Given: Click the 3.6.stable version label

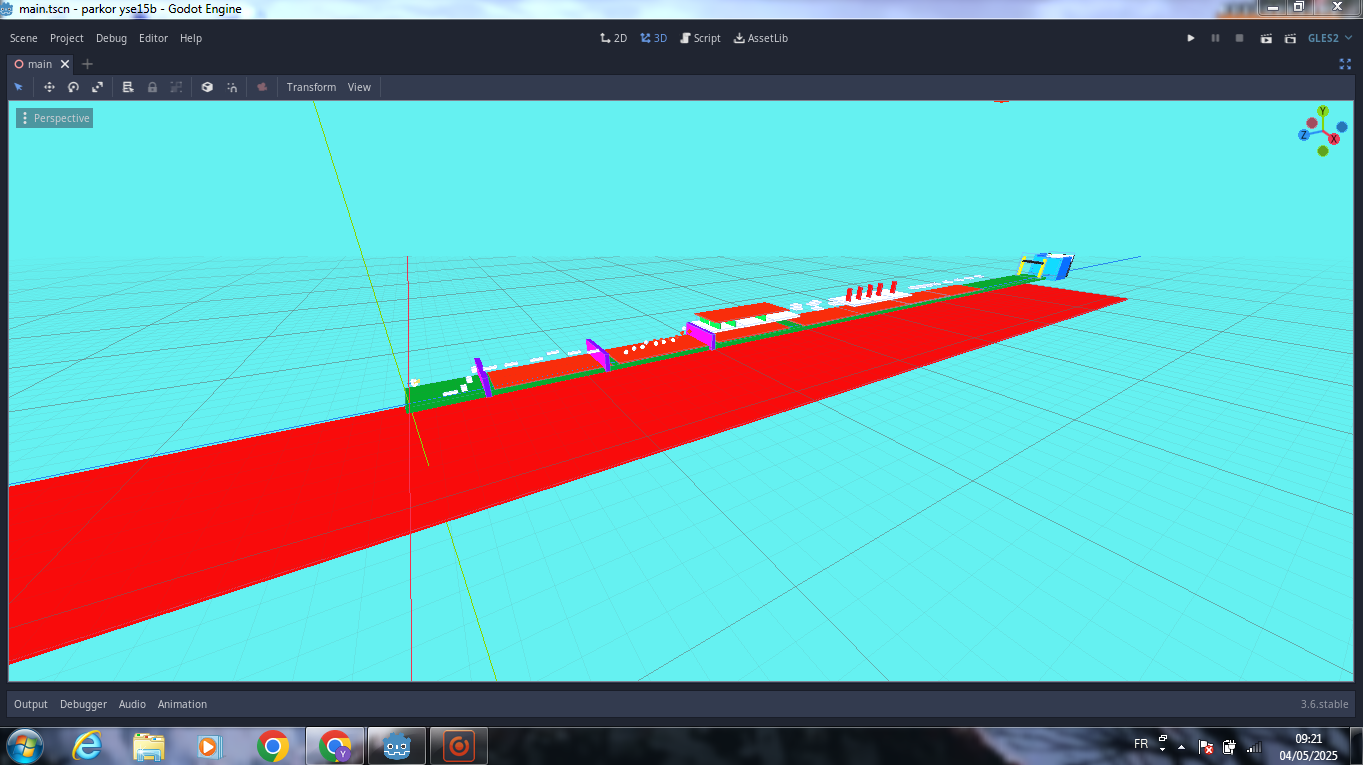Looking at the screenshot, I should coord(1324,704).
